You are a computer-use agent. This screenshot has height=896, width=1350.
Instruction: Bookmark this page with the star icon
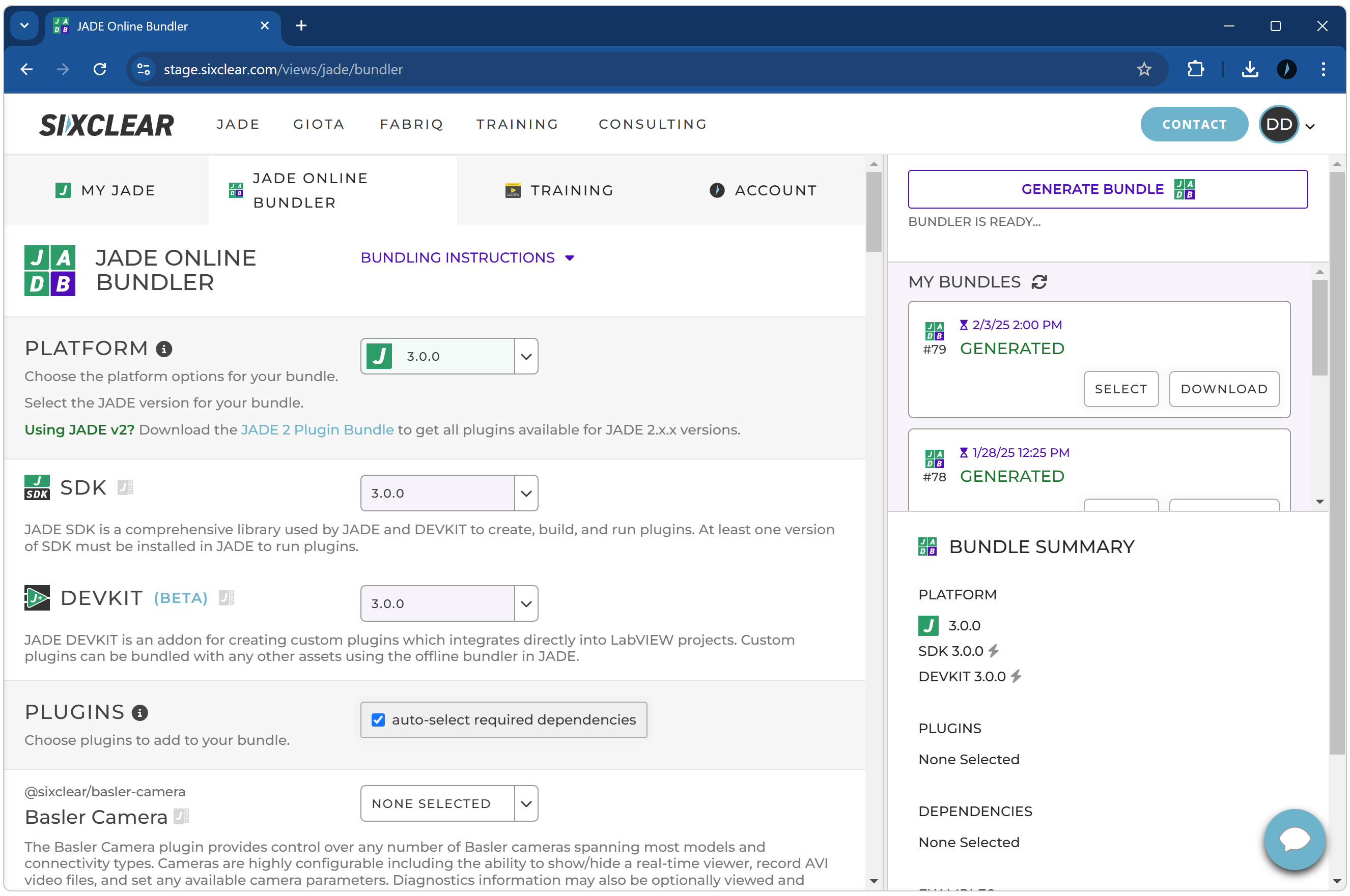[1144, 69]
